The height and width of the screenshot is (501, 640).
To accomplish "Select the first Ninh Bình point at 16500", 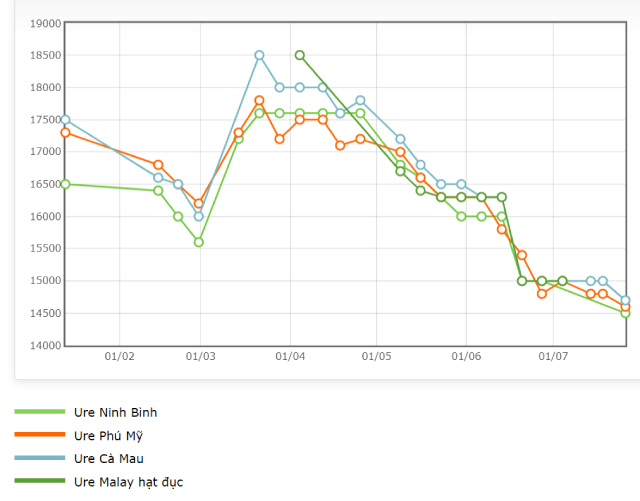I will [x=65, y=184].
